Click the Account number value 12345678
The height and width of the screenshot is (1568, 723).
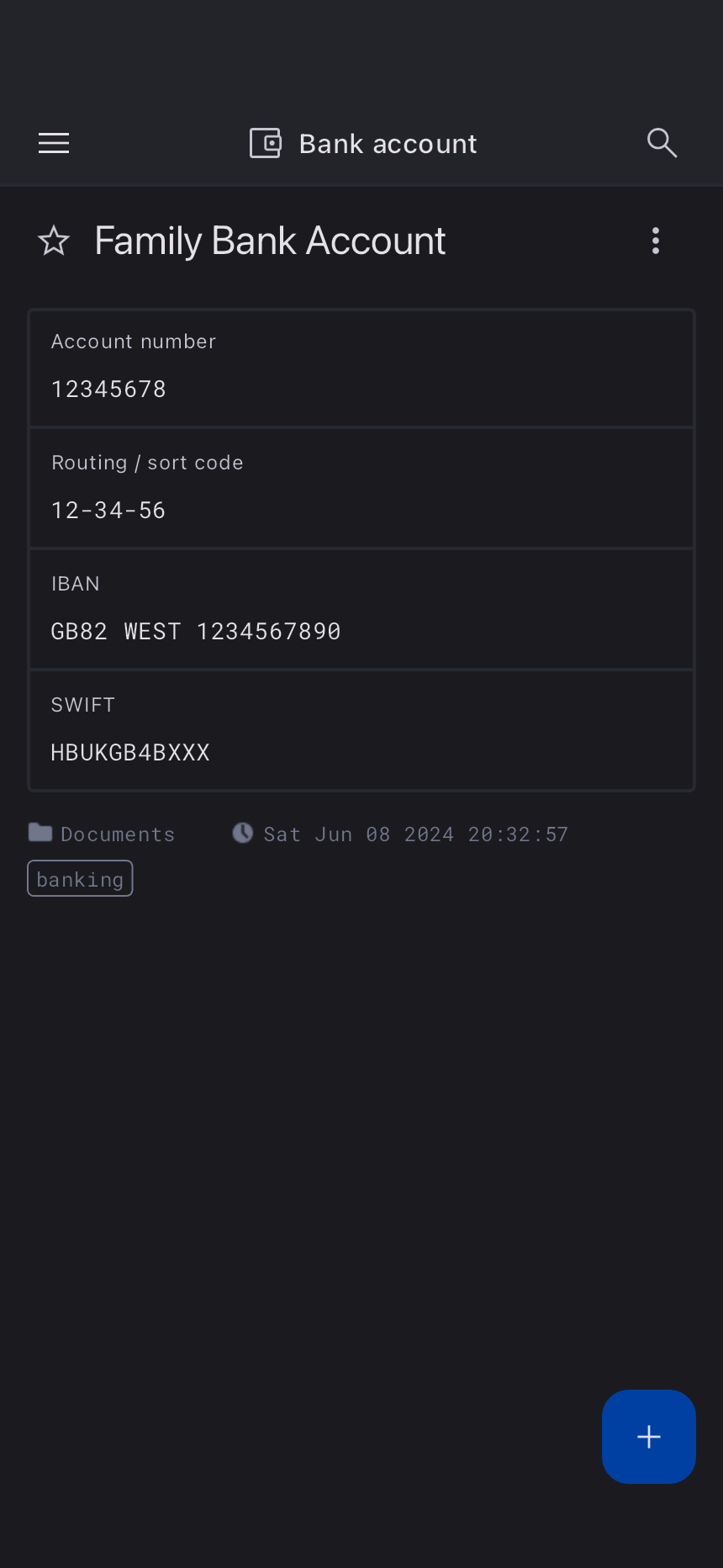tap(108, 389)
